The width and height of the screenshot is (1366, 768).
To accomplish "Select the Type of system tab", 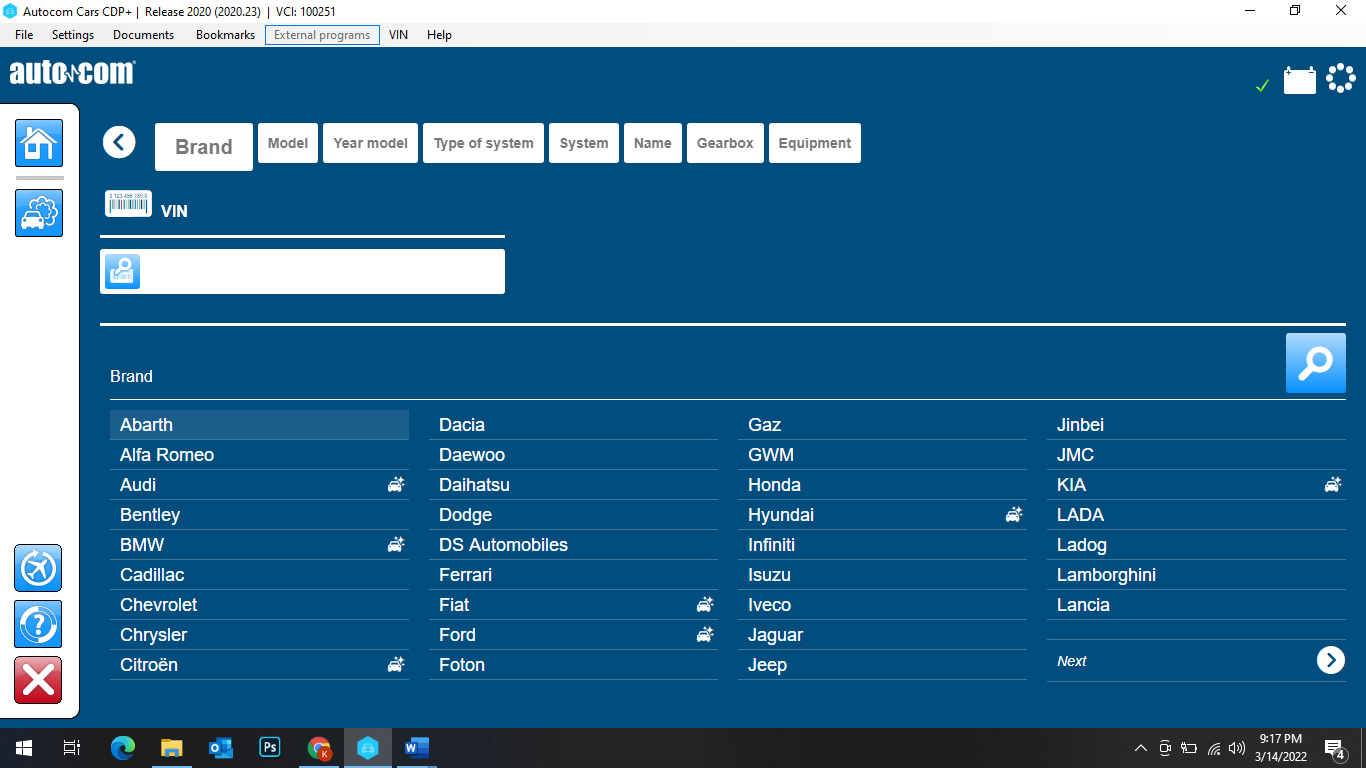I will click(x=483, y=143).
